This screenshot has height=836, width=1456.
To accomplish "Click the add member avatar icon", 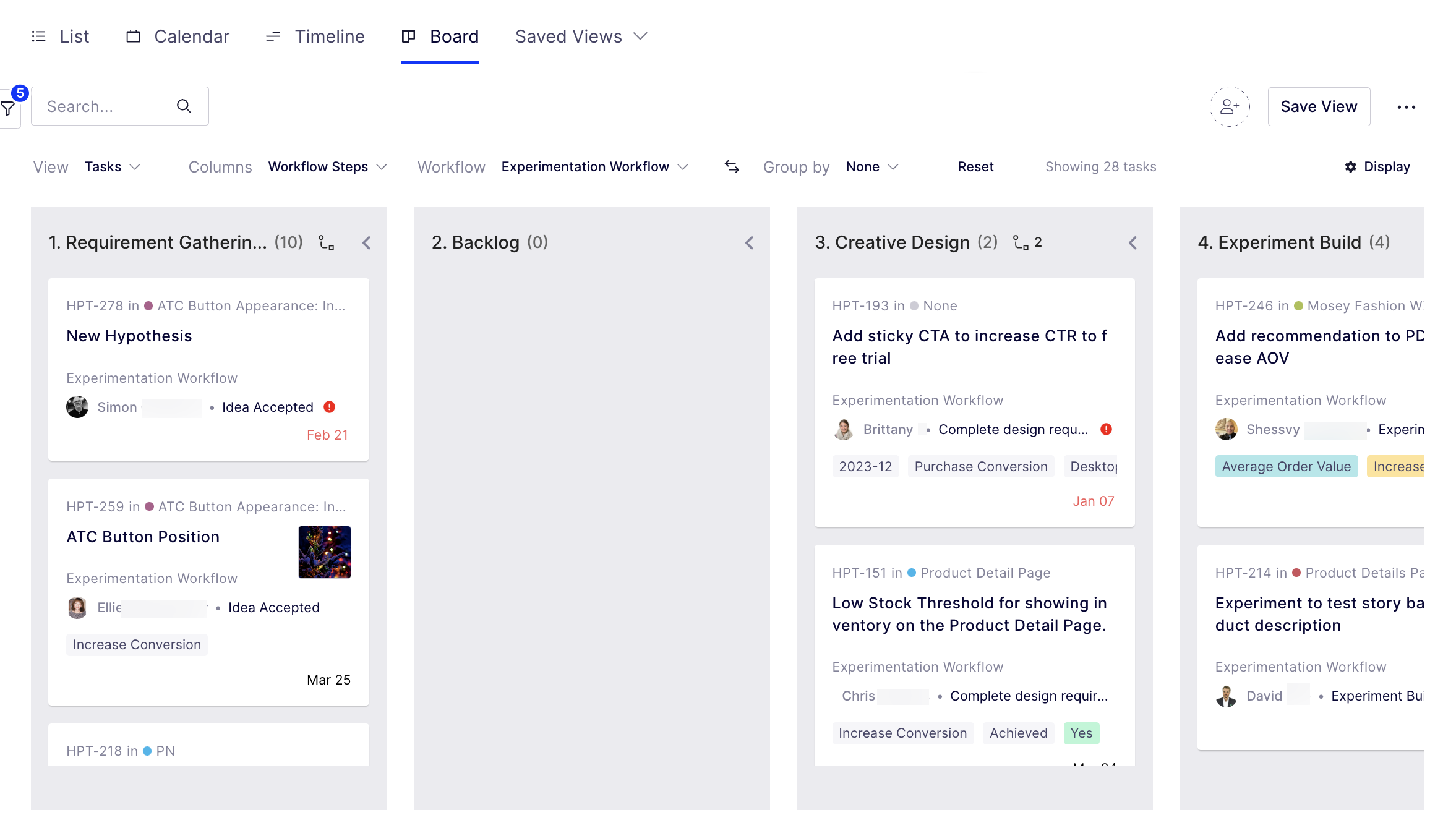I will click(1229, 107).
